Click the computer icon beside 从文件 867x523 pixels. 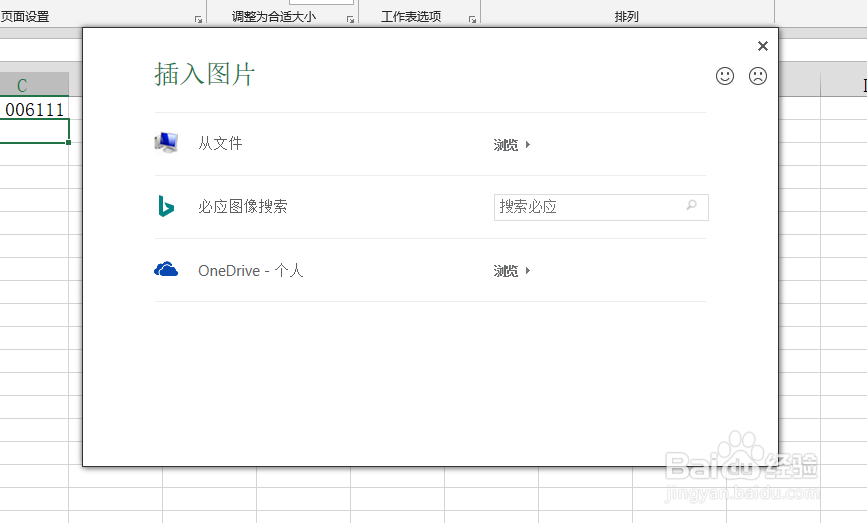166,143
